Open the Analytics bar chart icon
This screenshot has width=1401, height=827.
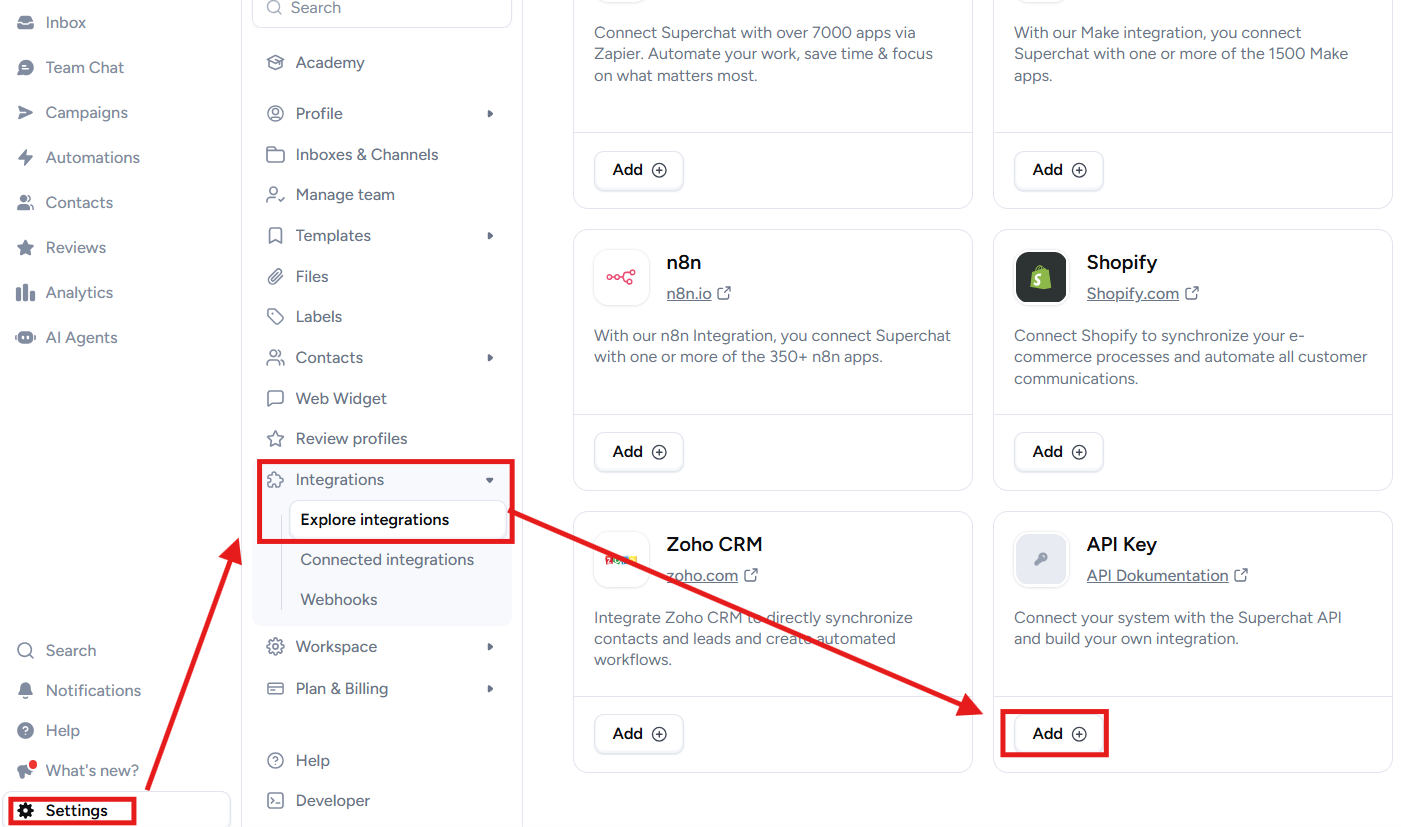(25, 293)
